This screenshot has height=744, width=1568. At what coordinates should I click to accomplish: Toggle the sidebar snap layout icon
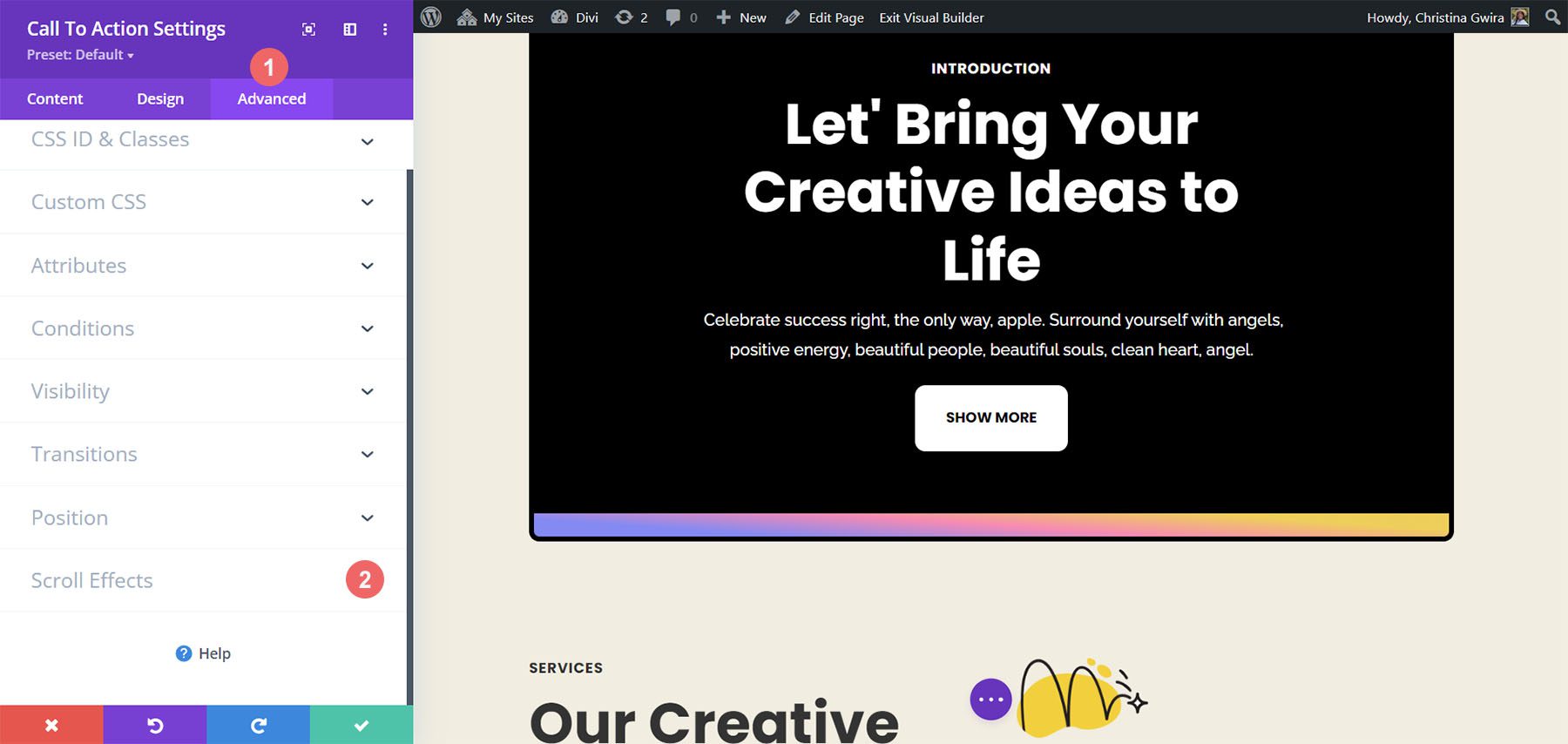350,30
